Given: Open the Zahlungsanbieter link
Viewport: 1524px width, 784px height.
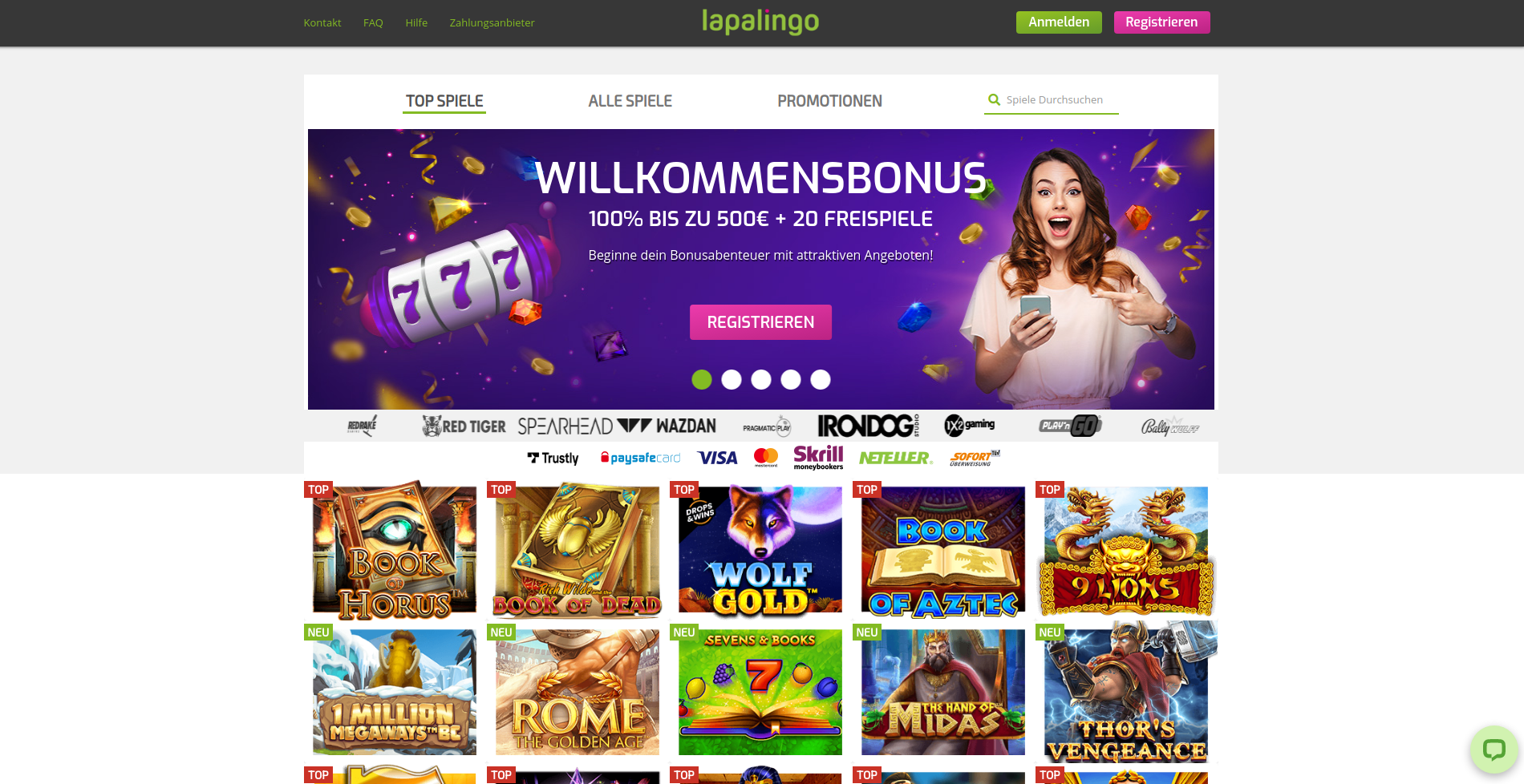Looking at the screenshot, I should [x=492, y=22].
